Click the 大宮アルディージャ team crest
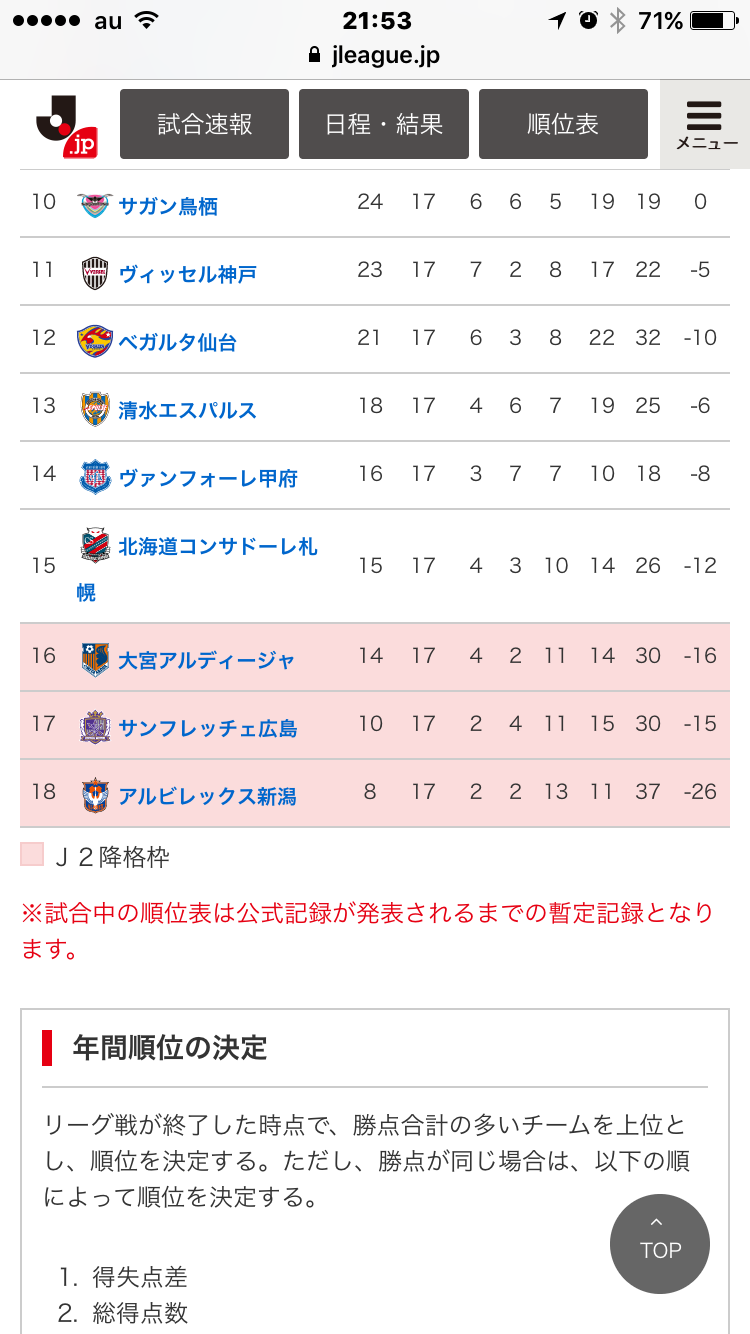The height and width of the screenshot is (1334, 750). coord(95,659)
